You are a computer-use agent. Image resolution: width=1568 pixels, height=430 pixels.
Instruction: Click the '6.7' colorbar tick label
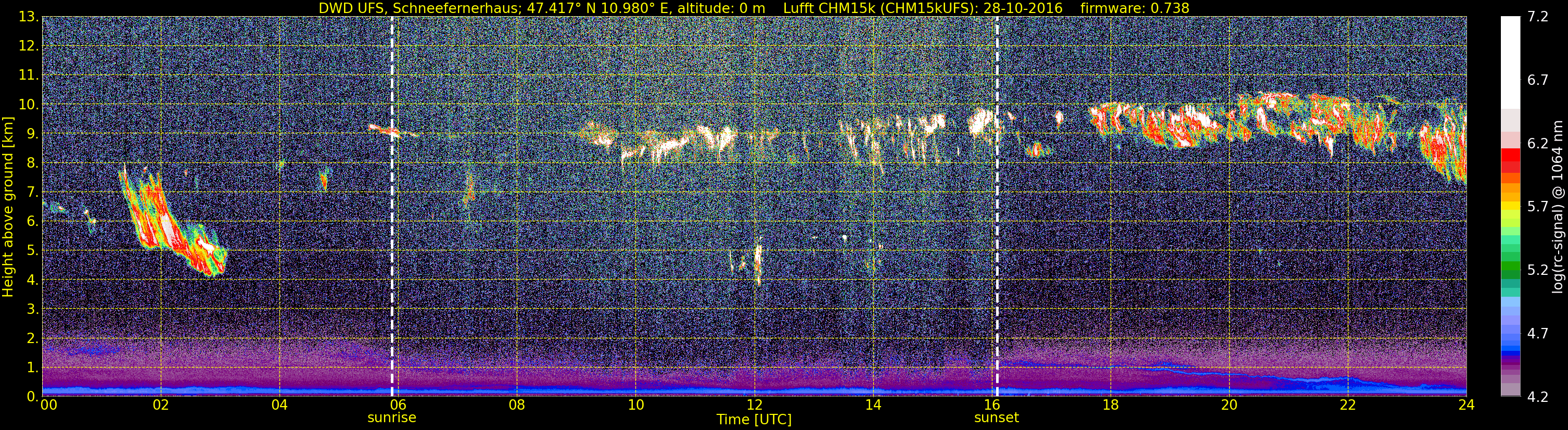pos(1538,80)
